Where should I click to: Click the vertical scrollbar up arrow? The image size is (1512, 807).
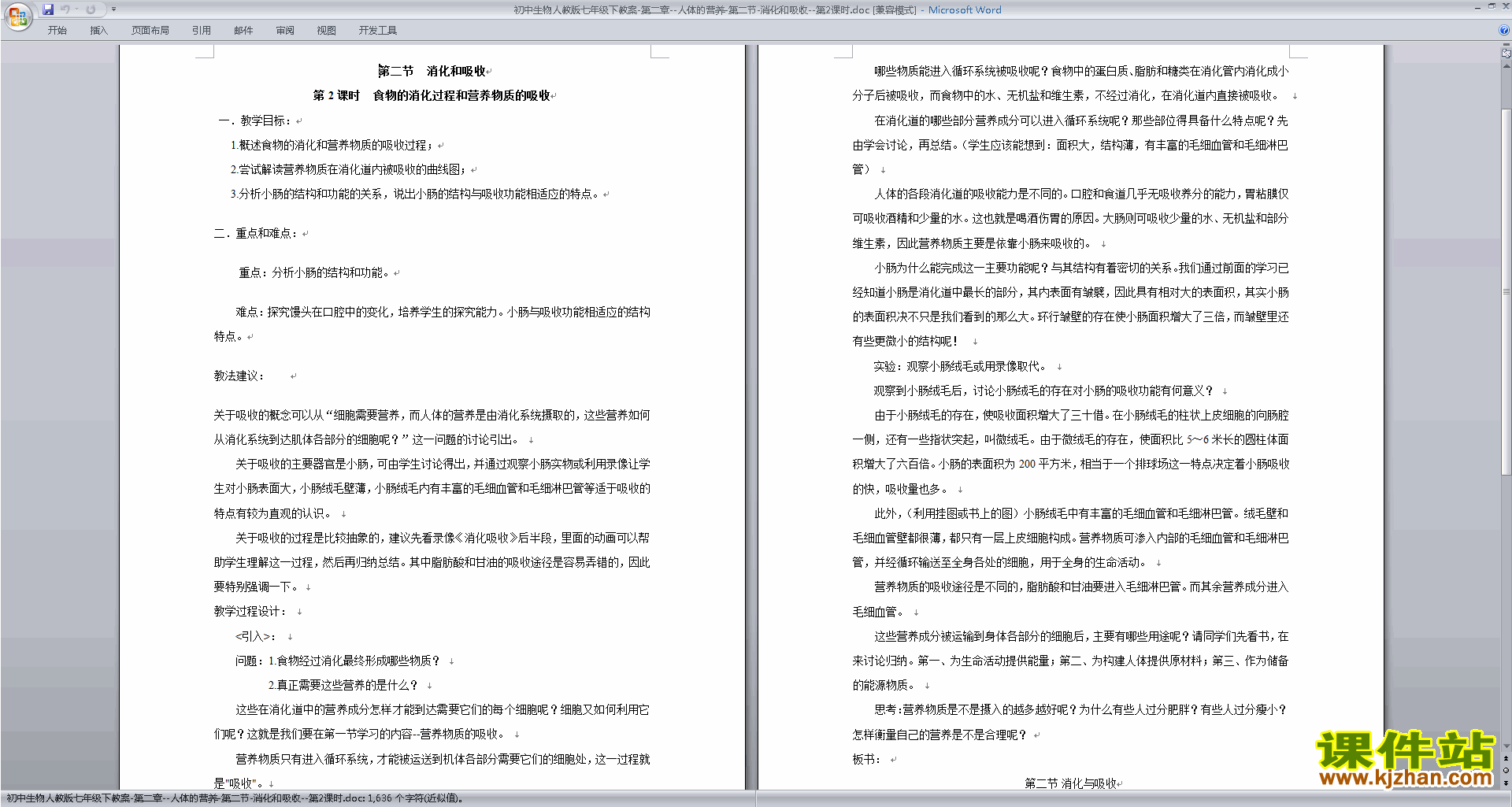pyautogui.click(x=1506, y=65)
